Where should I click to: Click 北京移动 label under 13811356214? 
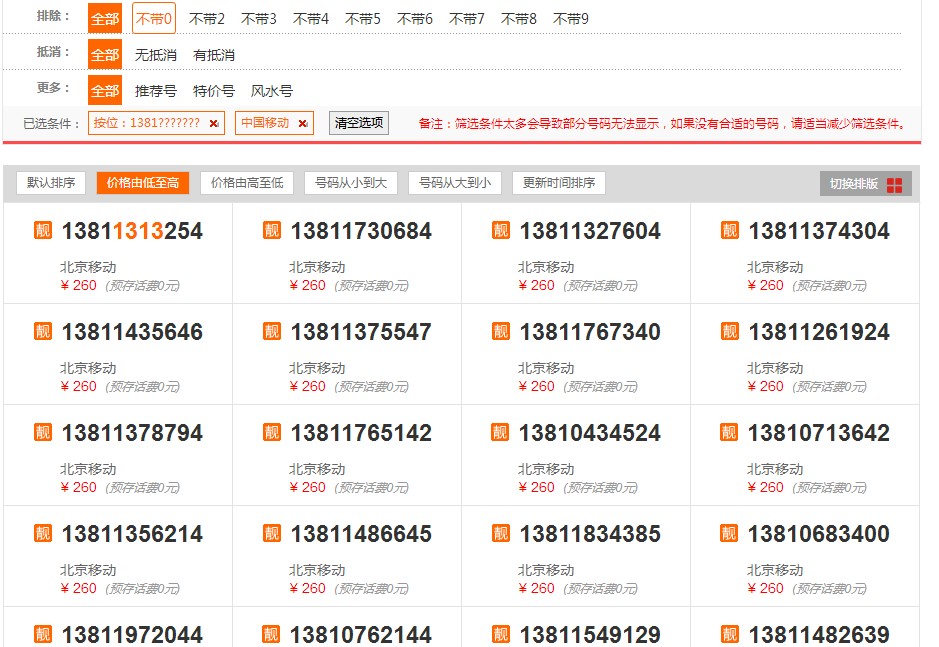88,570
